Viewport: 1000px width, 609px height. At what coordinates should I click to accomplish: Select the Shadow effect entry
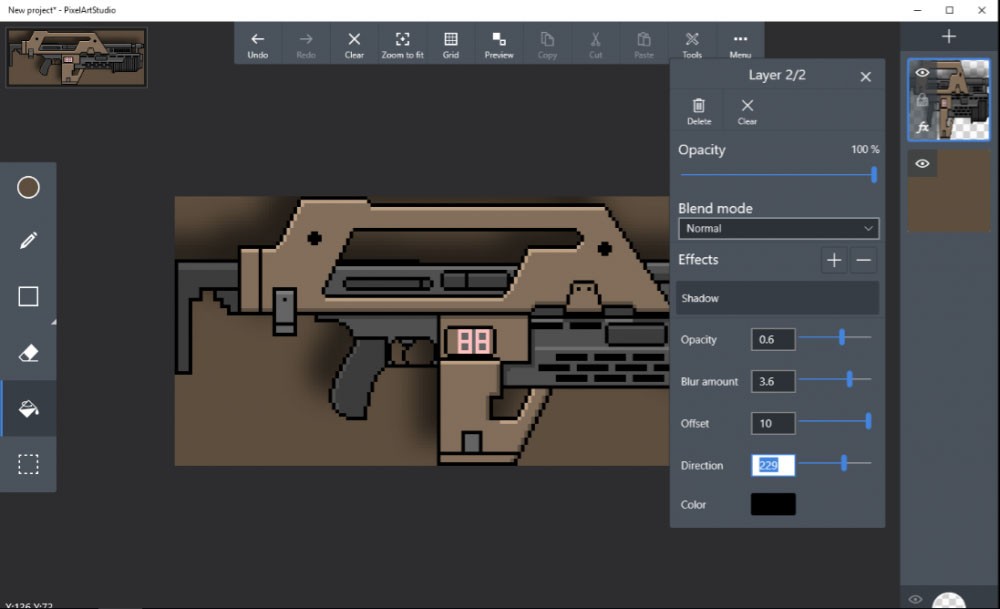point(777,298)
